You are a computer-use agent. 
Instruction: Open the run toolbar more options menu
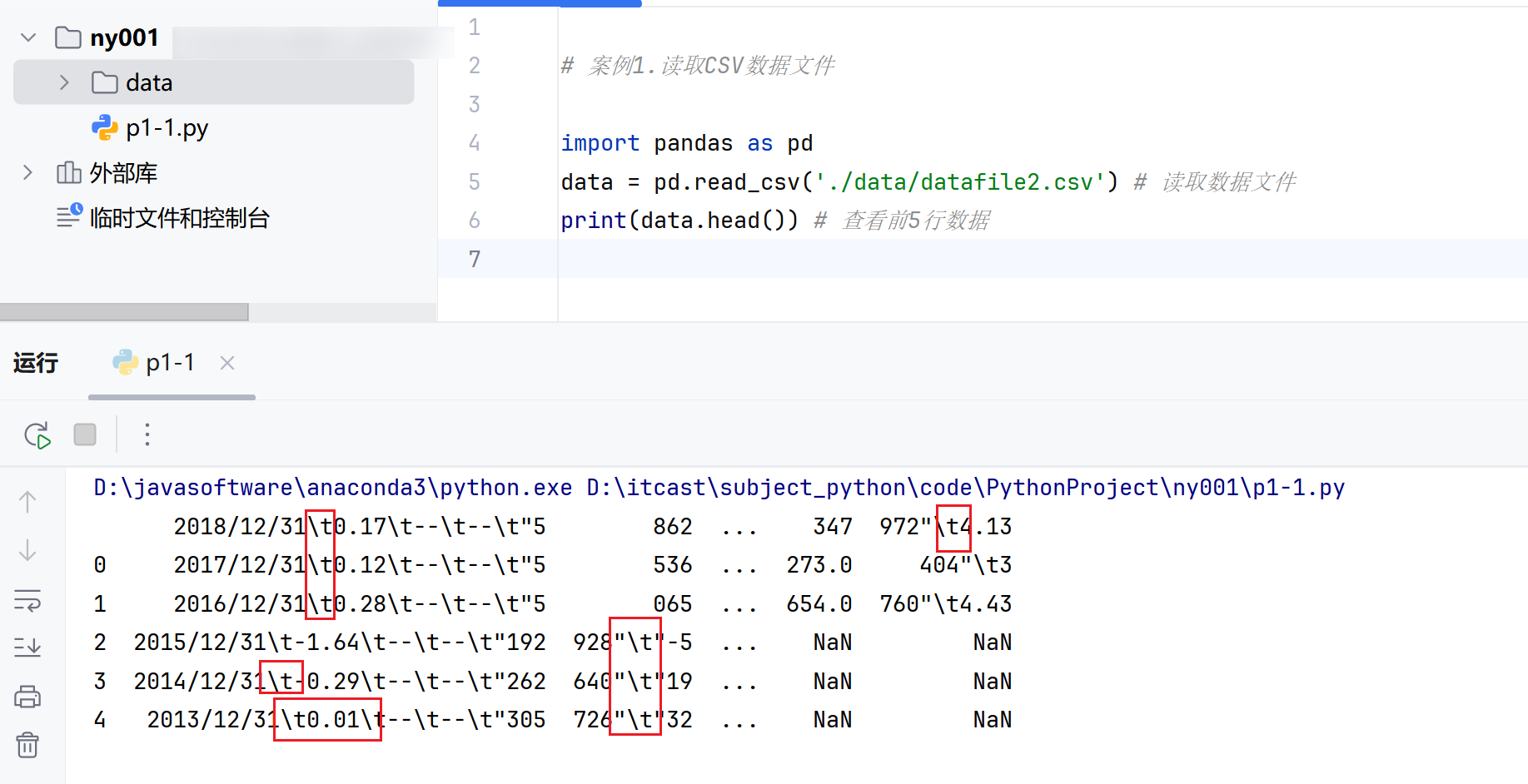click(147, 434)
